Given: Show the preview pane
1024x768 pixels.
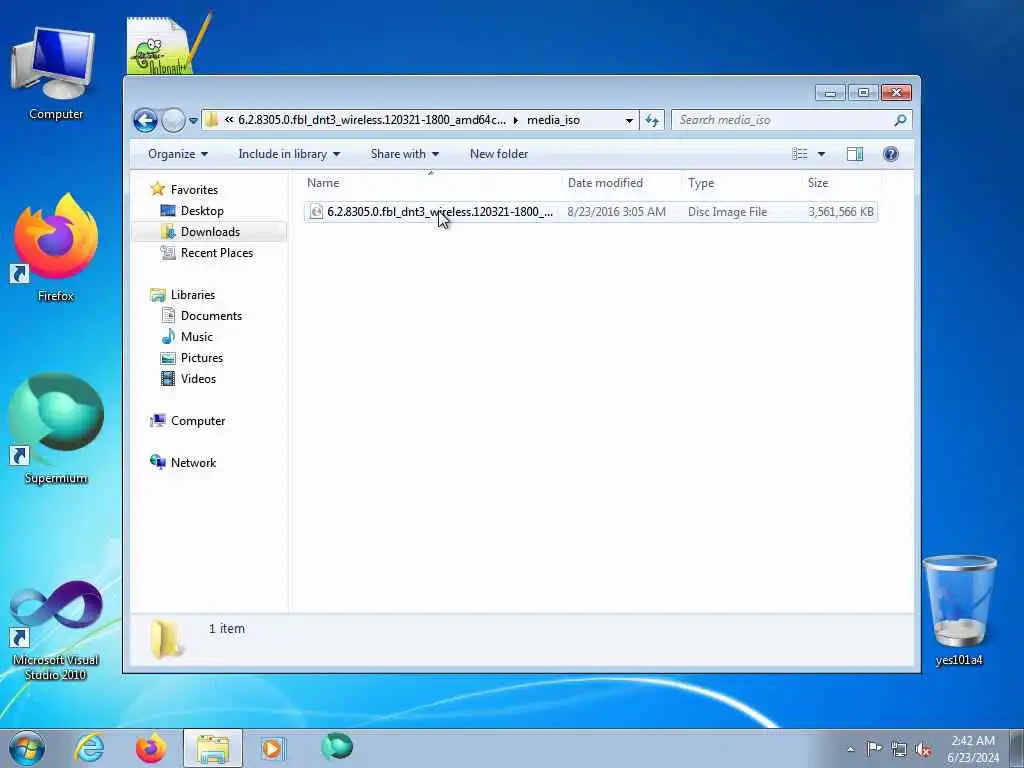Looking at the screenshot, I should tap(855, 154).
